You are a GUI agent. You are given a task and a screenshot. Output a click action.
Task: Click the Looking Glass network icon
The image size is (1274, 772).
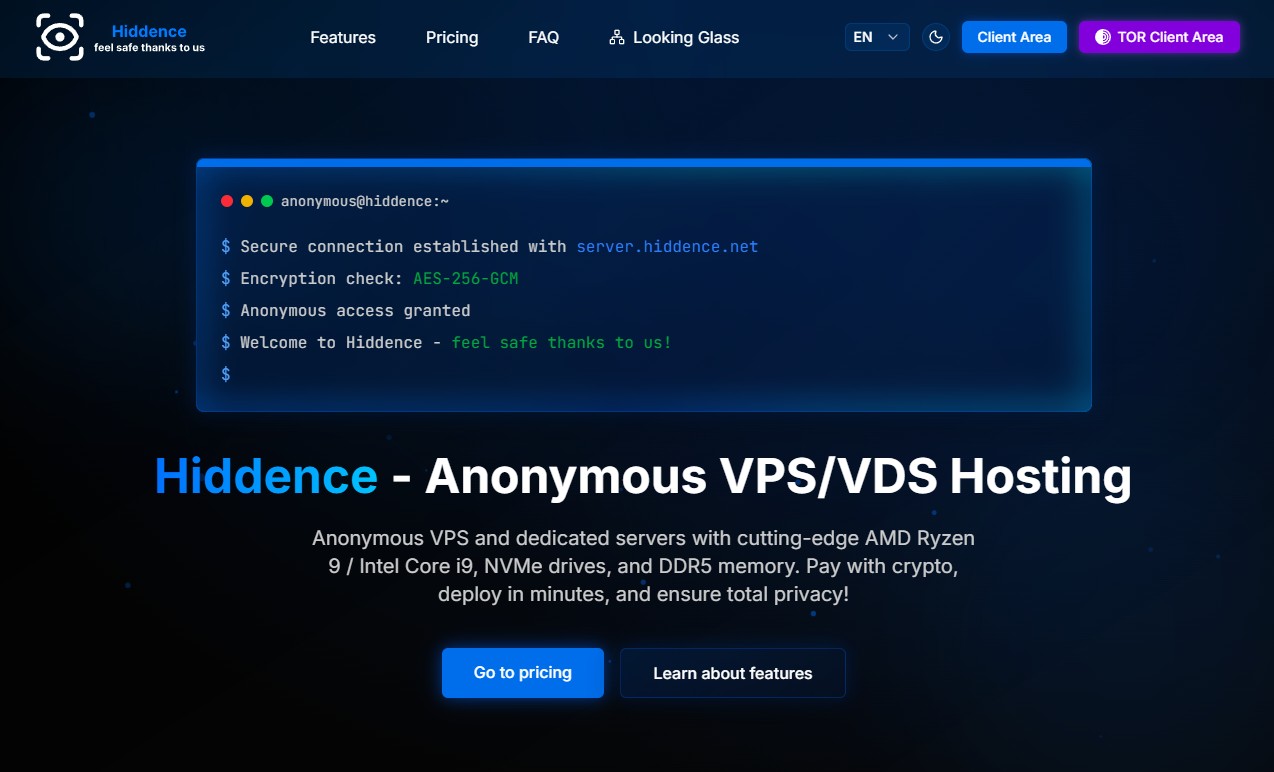(x=616, y=38)
